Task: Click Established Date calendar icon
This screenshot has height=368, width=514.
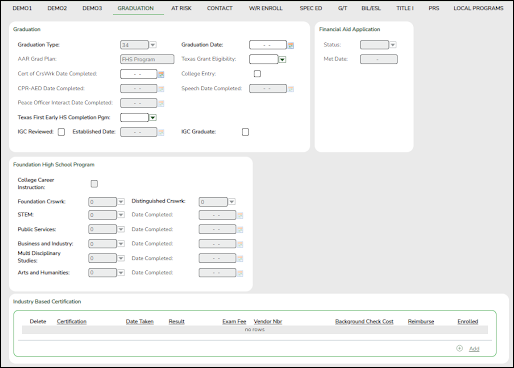Action: coord(161,132)
